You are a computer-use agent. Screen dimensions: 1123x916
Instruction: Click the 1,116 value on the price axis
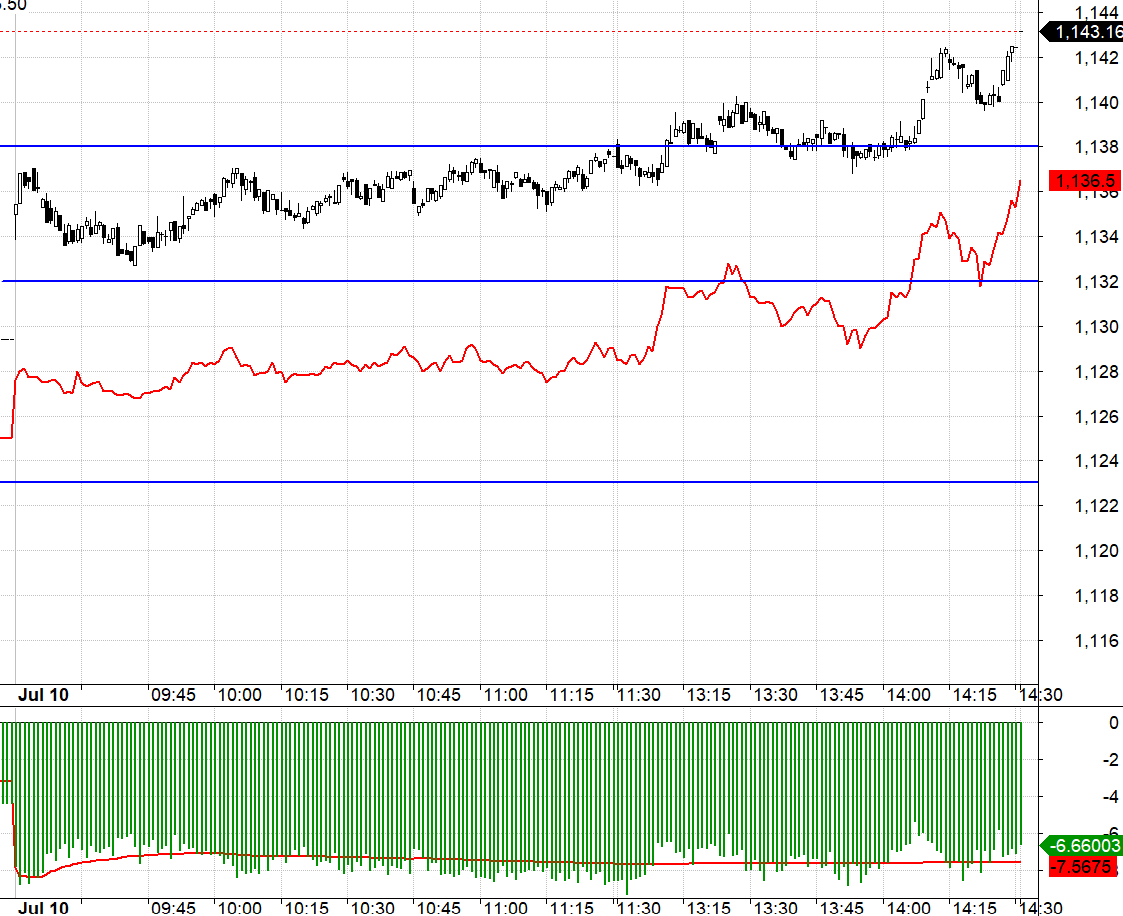point(1095,640)
